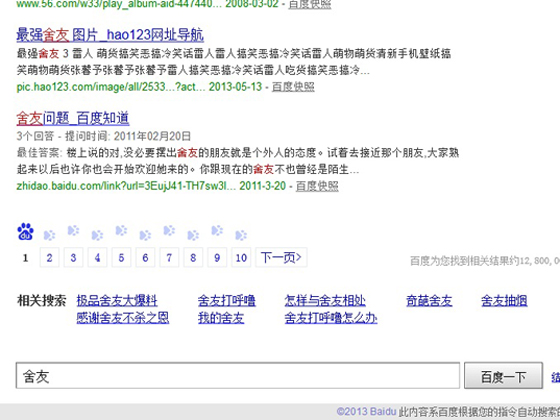560x420 pixels.
Task: Go to results page 2
Action: click(49, 258)
